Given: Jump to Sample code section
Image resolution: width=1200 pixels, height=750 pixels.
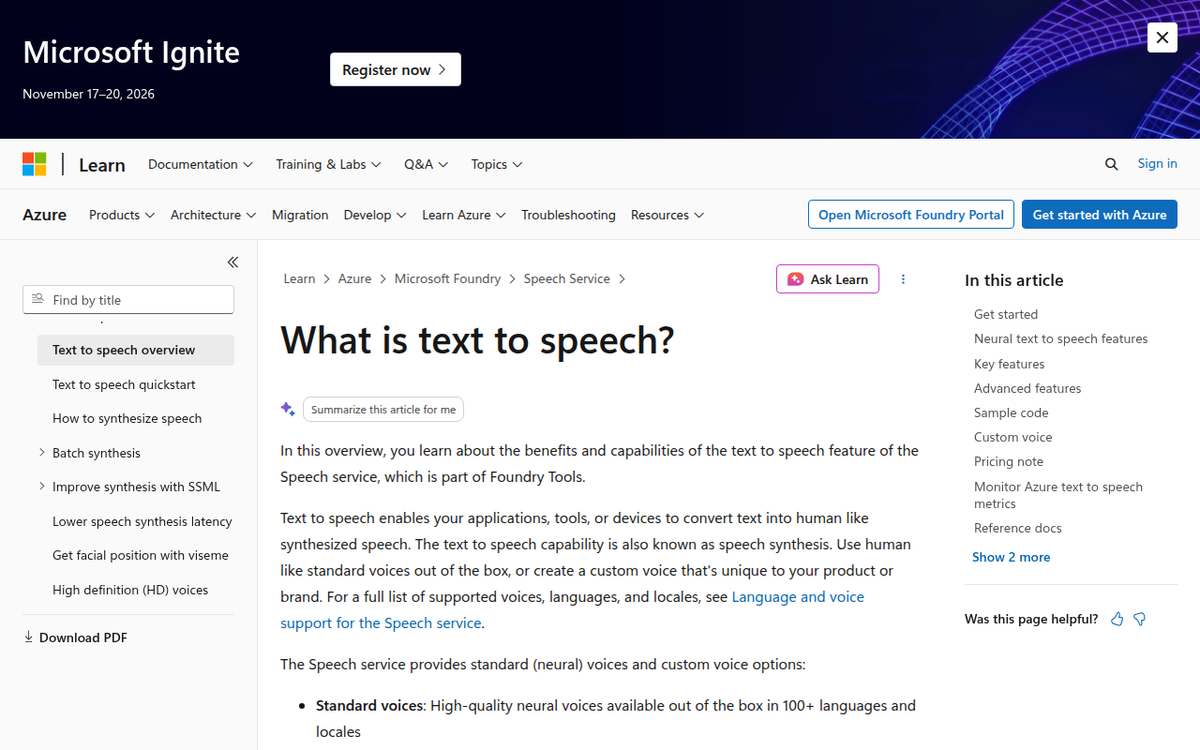Looking at the screenshot, I should [x=1011, y=412].
